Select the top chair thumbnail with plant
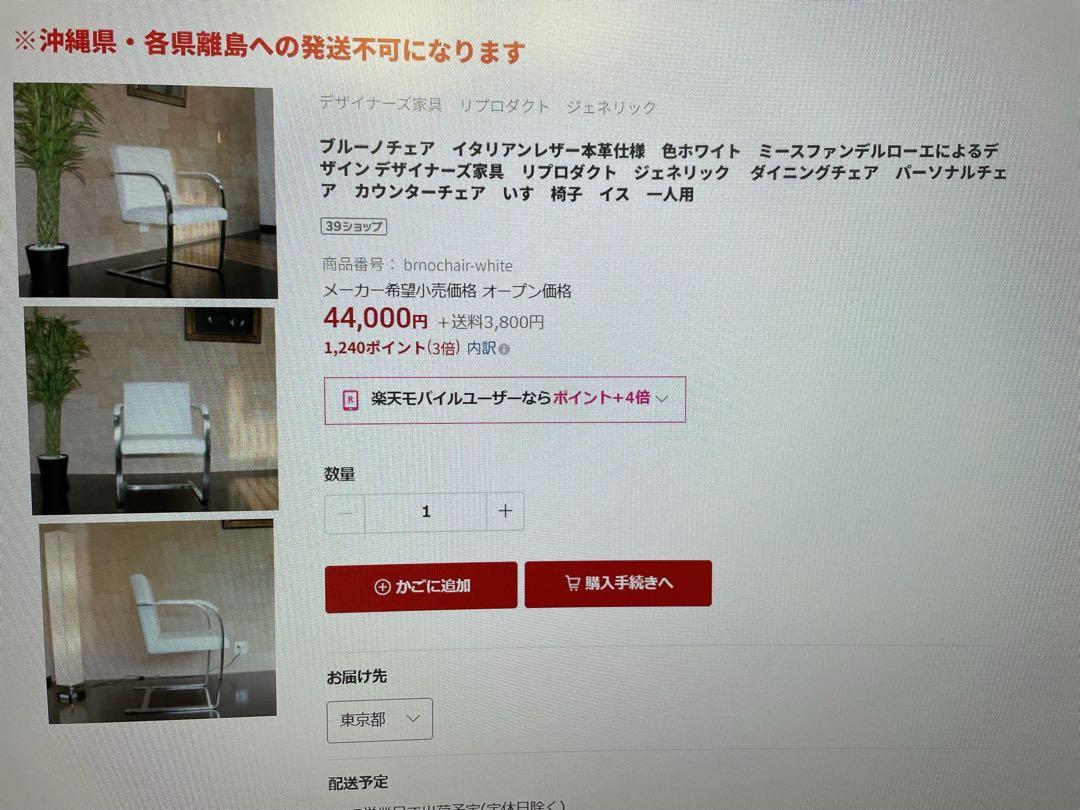Viewport: 1080px width, 810px height. 146,190
